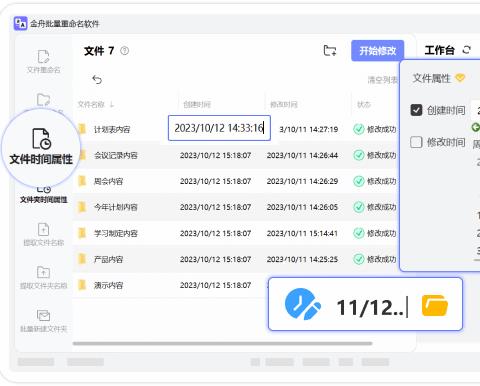Click the VIP diamond icon beside 文件属性
The width and height of the screenshot is (480, 386).
pos(460,78)
